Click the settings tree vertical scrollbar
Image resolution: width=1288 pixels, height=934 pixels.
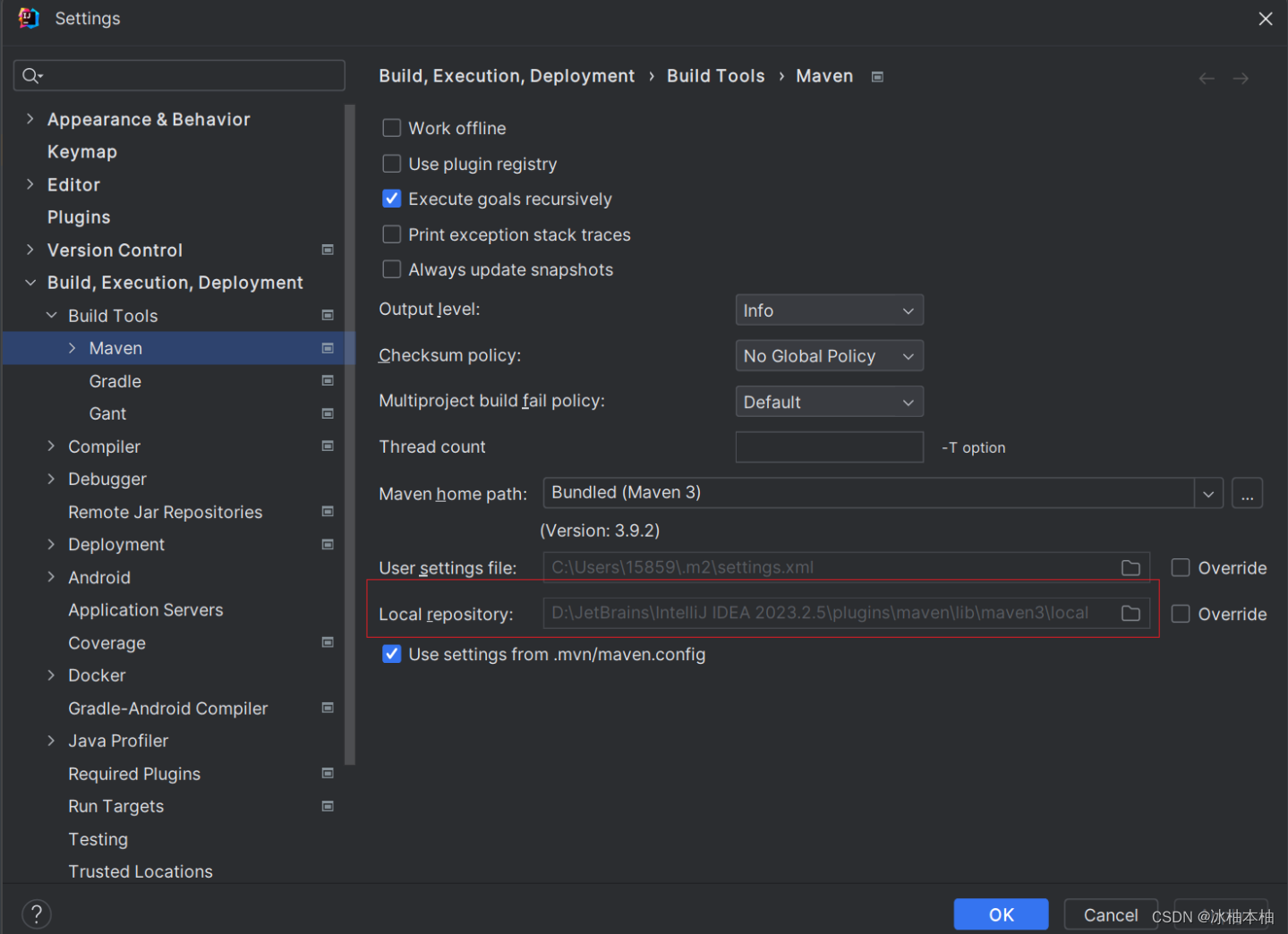pyautogui.click(x=350, y=435)
